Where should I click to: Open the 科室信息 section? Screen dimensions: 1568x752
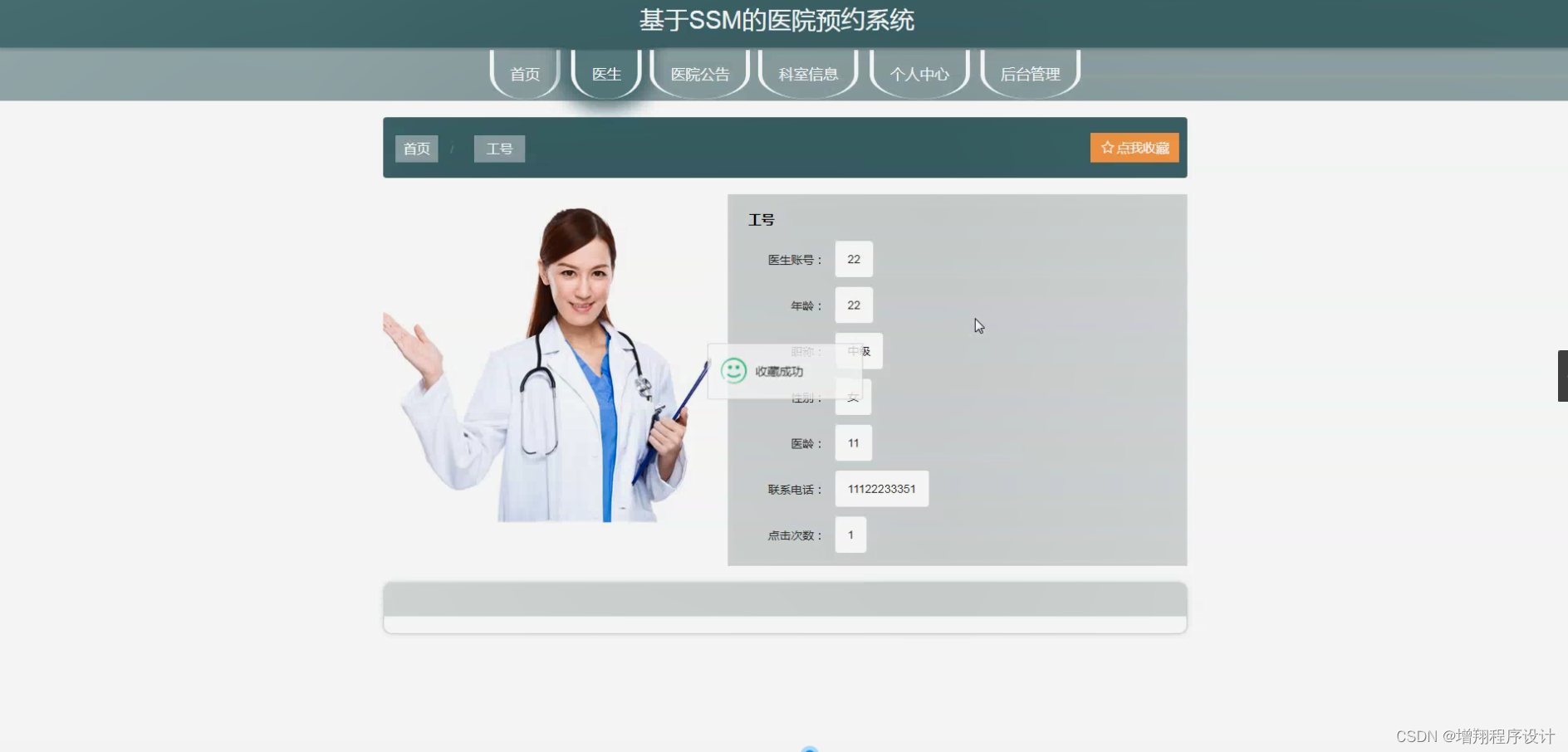click(x=808, y=74)
